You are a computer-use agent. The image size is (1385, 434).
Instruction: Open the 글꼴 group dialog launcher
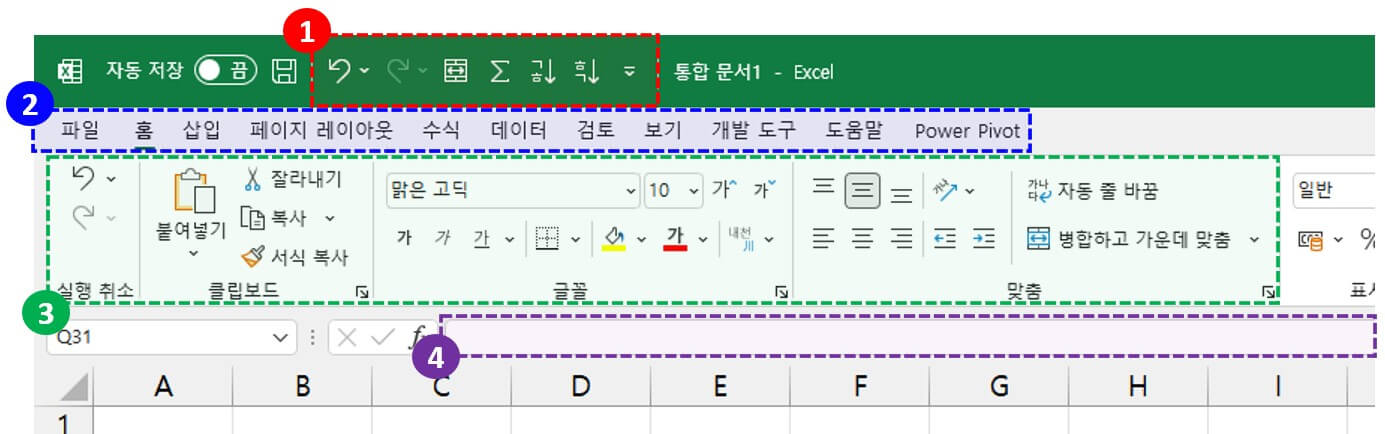pyautogui.click(x=782, y=292)
